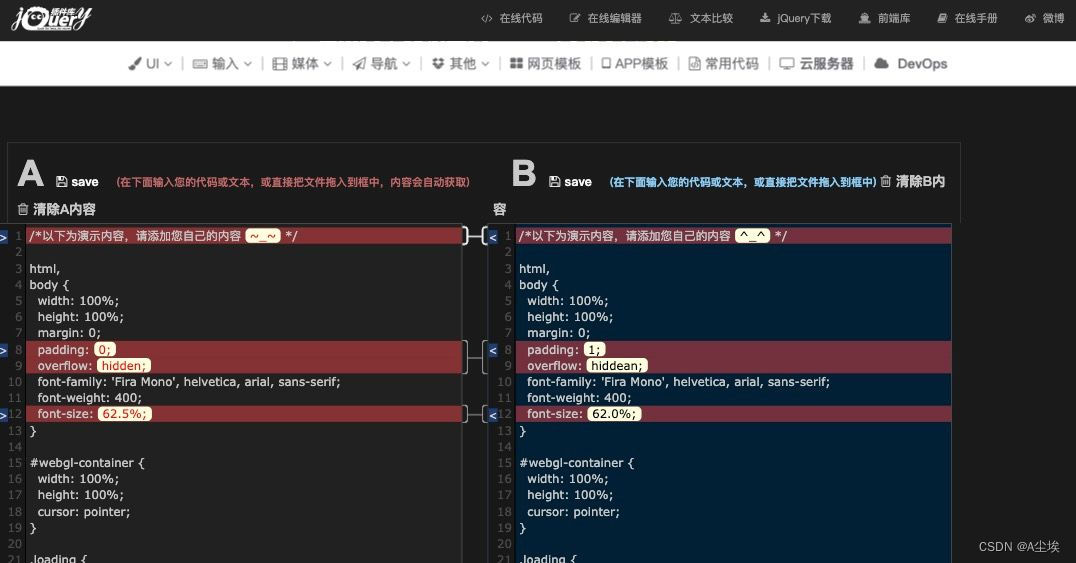The height and width of the screenshot is (563, 1076).
Task: Click the balance scale icon beside 文本比较
Action: 675,19
